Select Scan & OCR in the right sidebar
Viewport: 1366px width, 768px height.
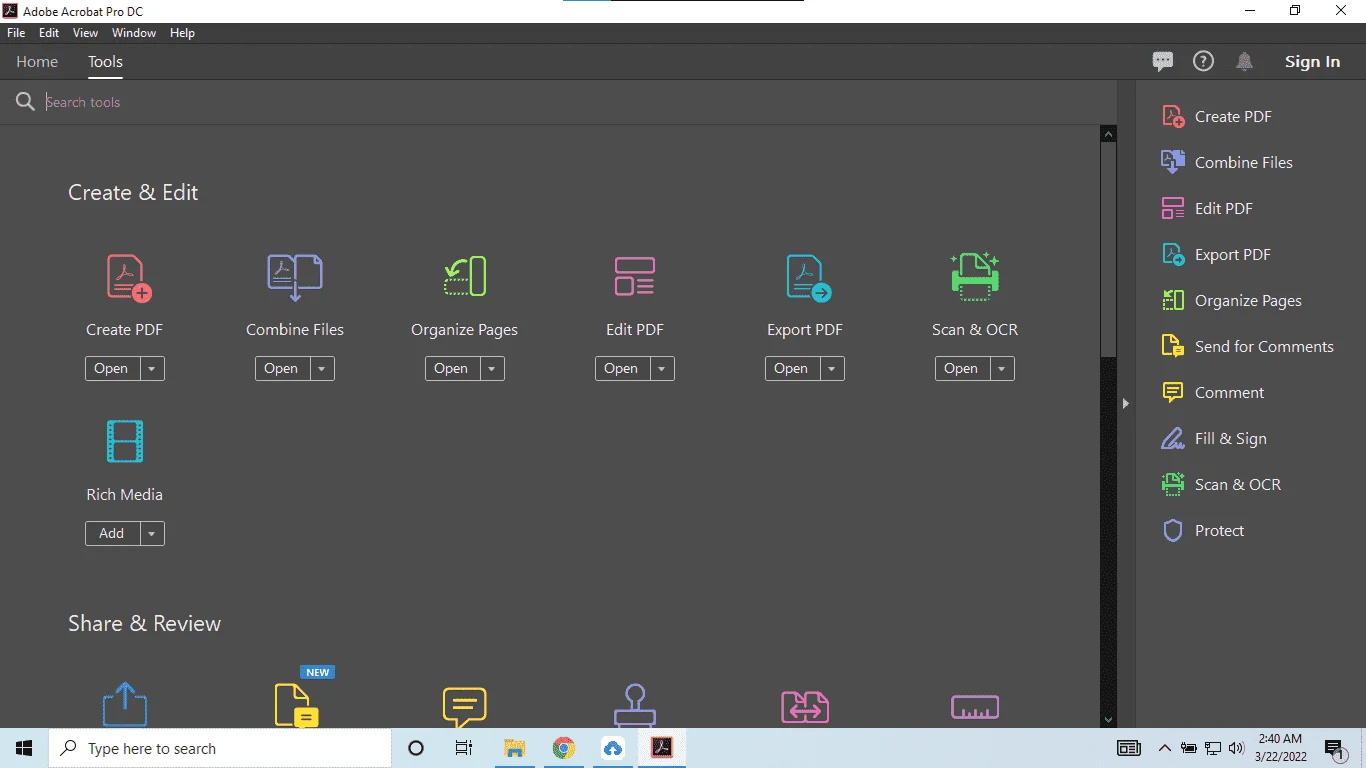[1221, 485]
